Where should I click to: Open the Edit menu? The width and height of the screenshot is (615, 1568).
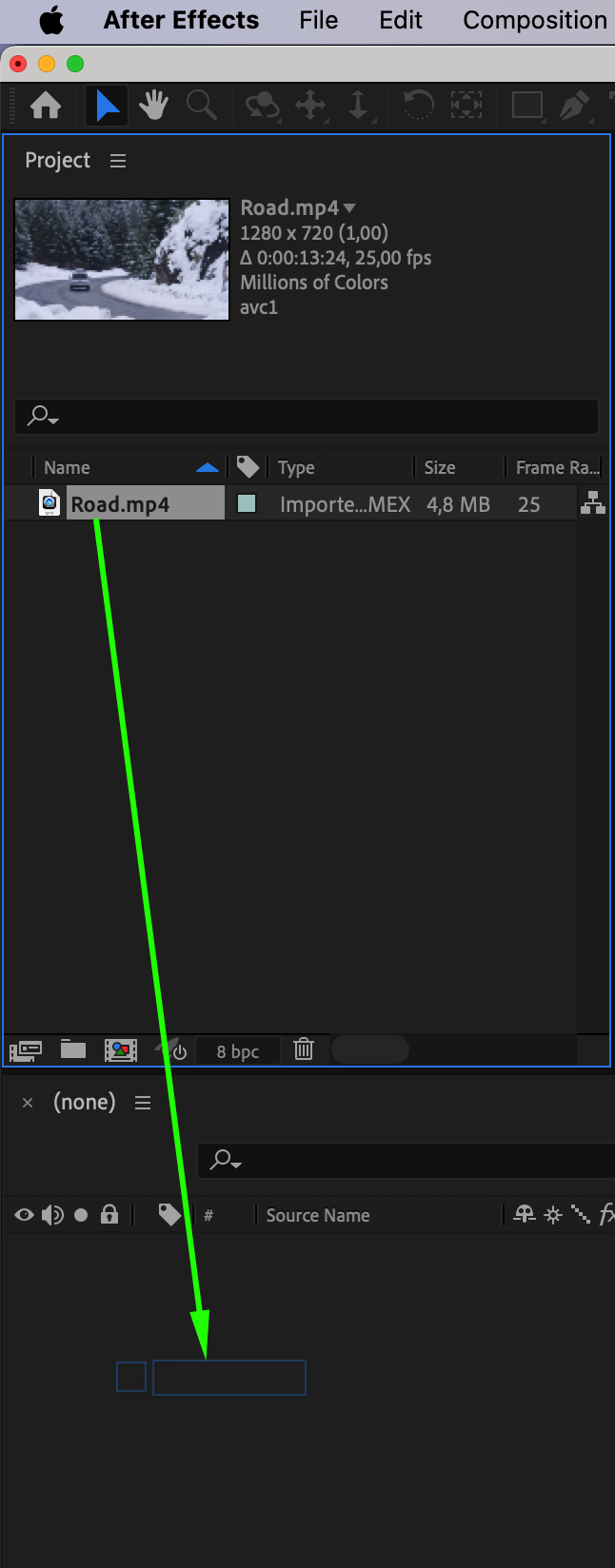tap(401, 20)
